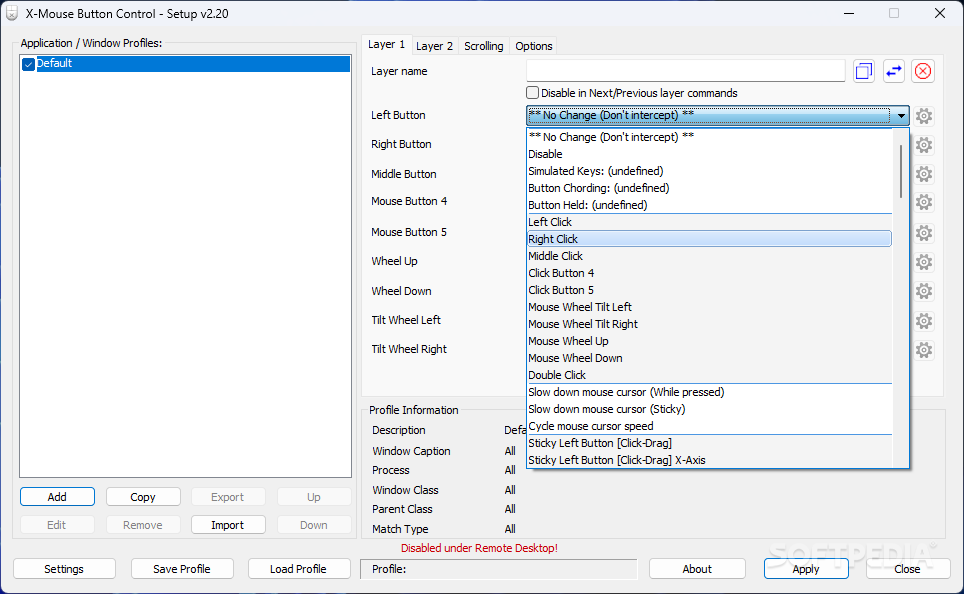
Task: Click the 'Disabled under Remote Desktop!' warning text
Action: pyautogui.click(x=480, y=548)
